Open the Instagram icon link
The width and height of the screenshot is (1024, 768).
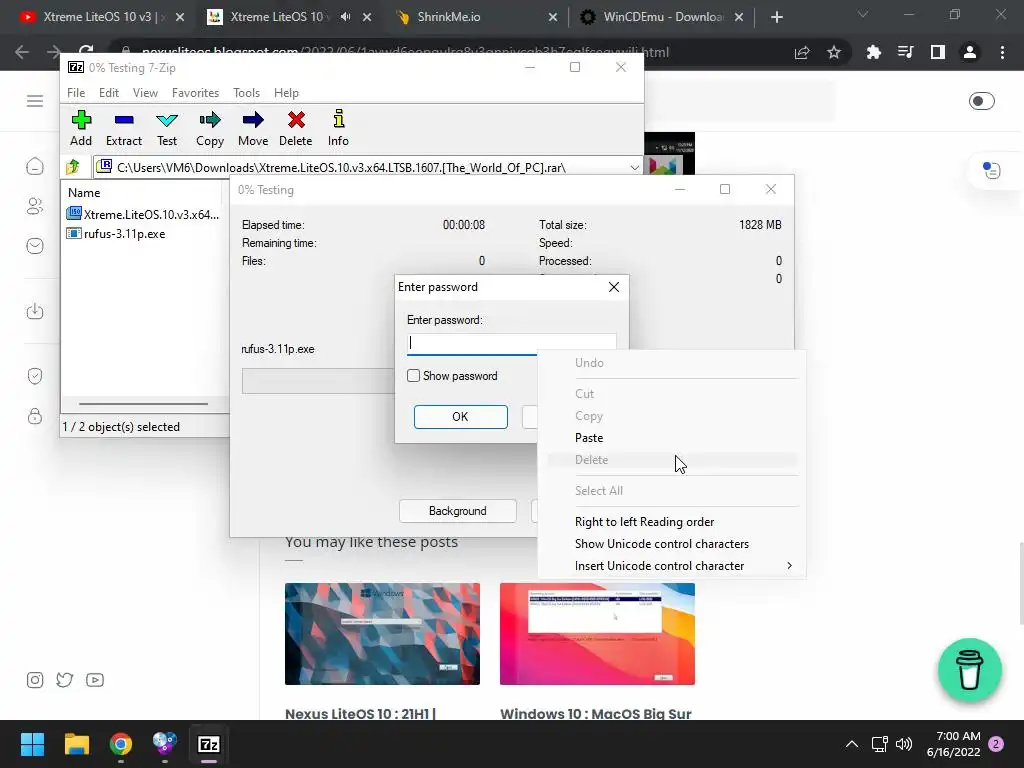point(35,680)
